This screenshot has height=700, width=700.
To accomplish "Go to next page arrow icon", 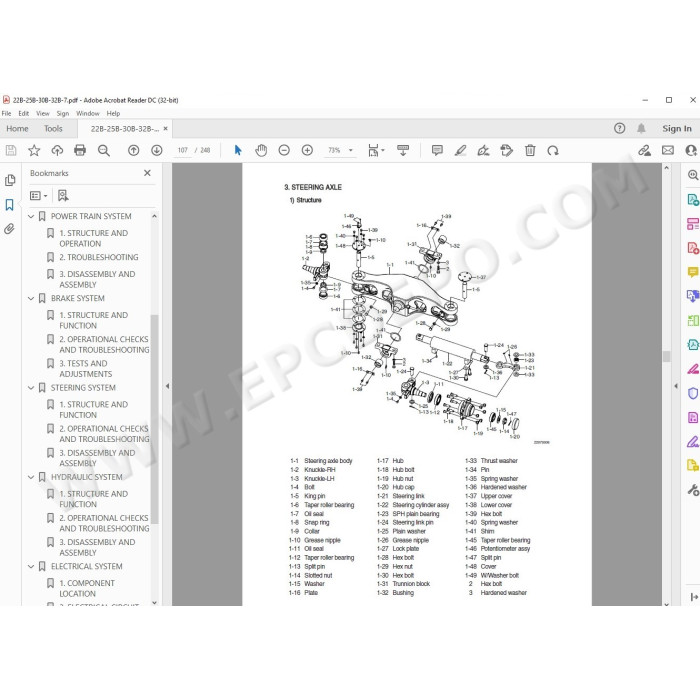I will point(157,150).
